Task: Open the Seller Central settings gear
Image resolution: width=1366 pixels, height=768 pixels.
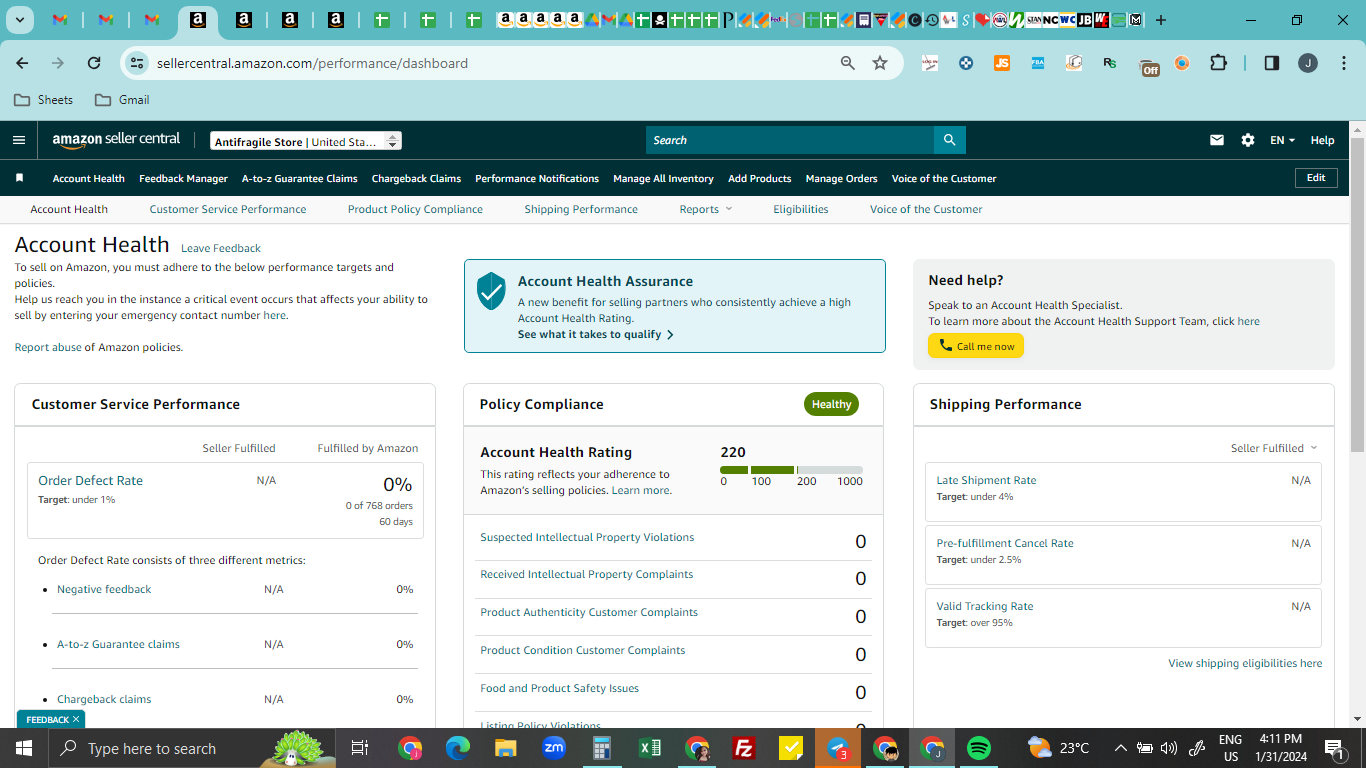Action: point(1248,140)
